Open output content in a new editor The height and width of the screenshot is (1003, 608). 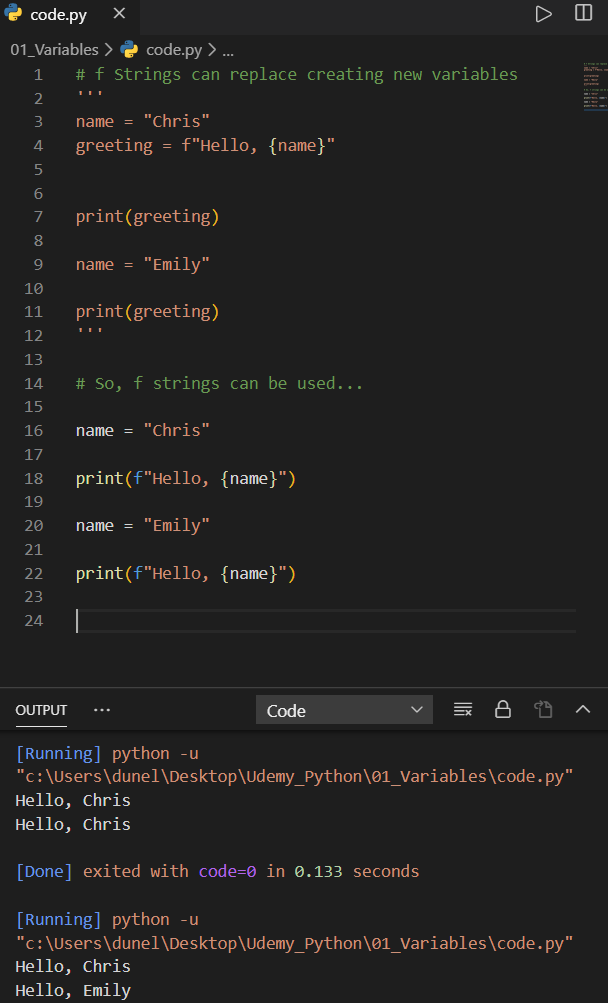543,709
